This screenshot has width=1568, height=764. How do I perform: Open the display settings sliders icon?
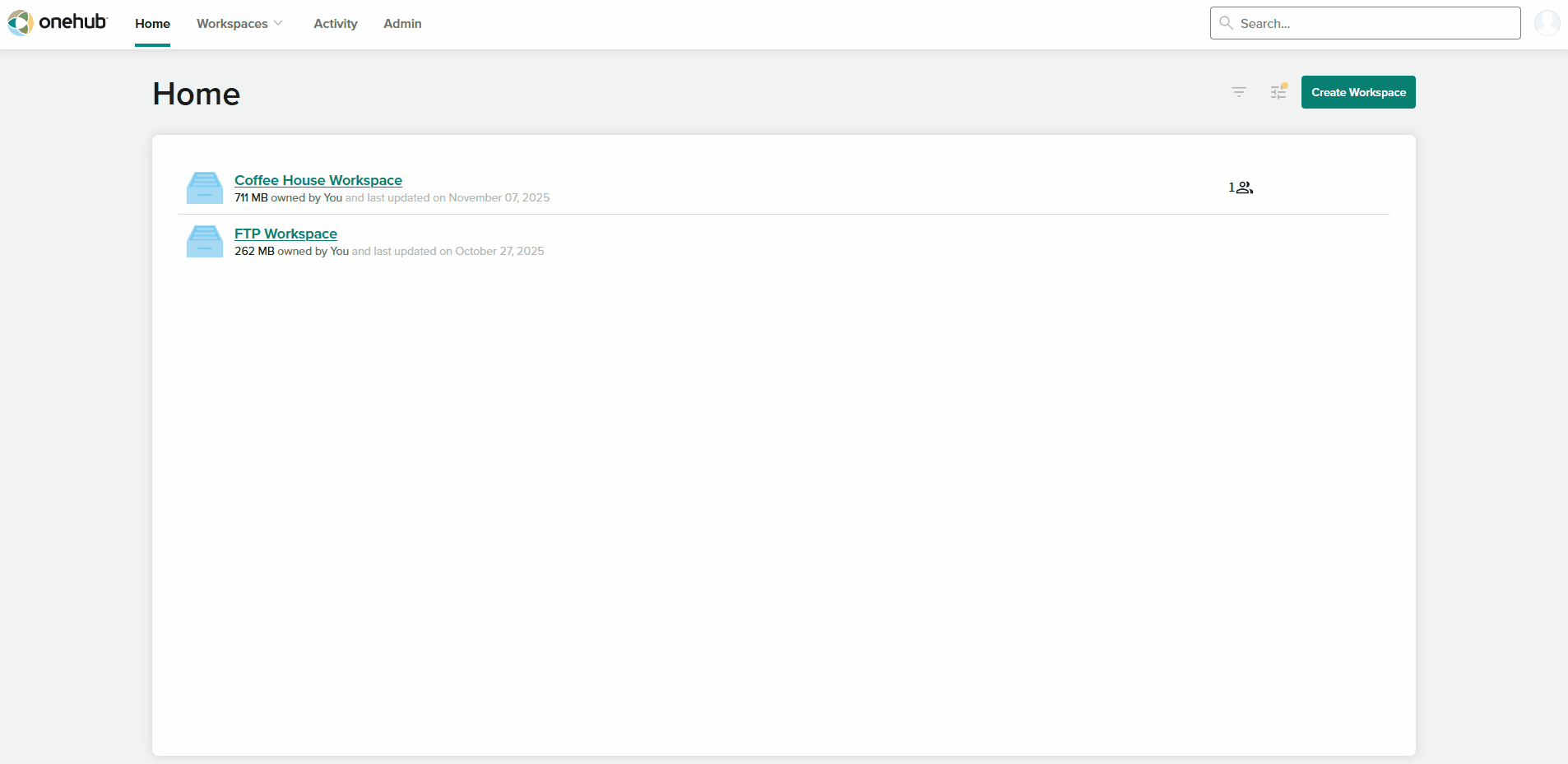(1278, 92)
